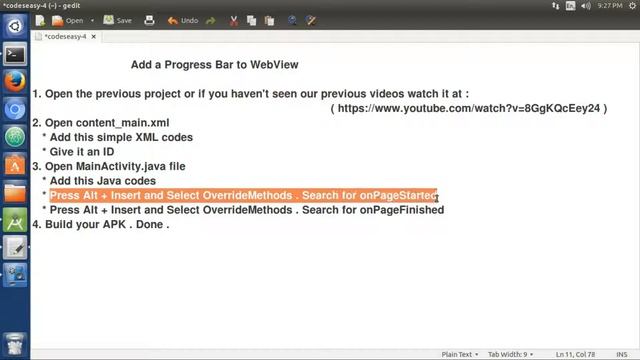Open screen recorder app in dock
The height and width of the screenshot is (360, 640).
pyautogui.click(x=15, y=275)
